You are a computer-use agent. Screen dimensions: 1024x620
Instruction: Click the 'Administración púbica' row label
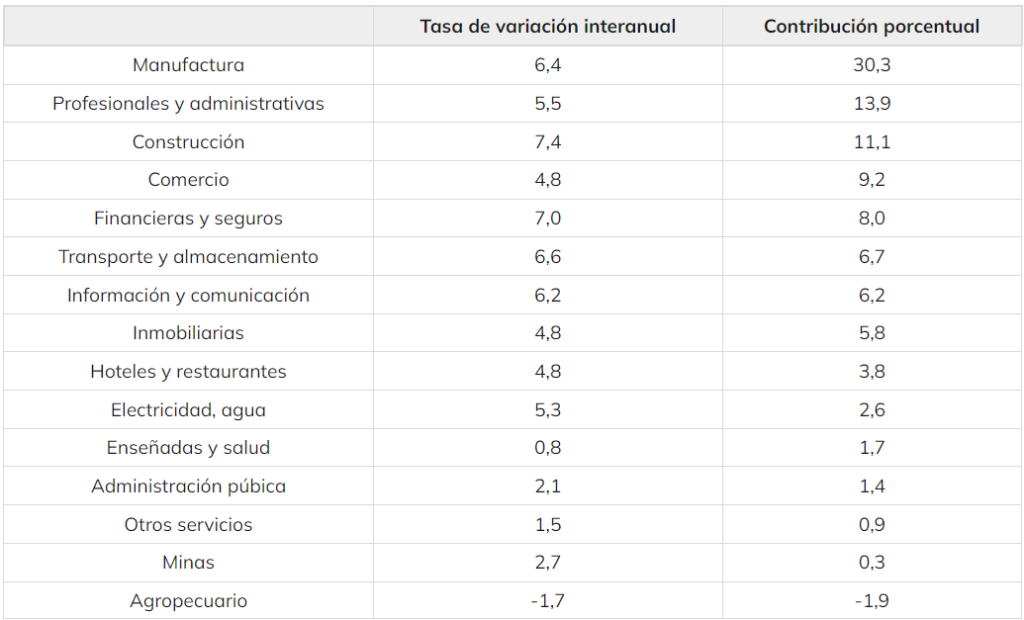coord(188,486)
